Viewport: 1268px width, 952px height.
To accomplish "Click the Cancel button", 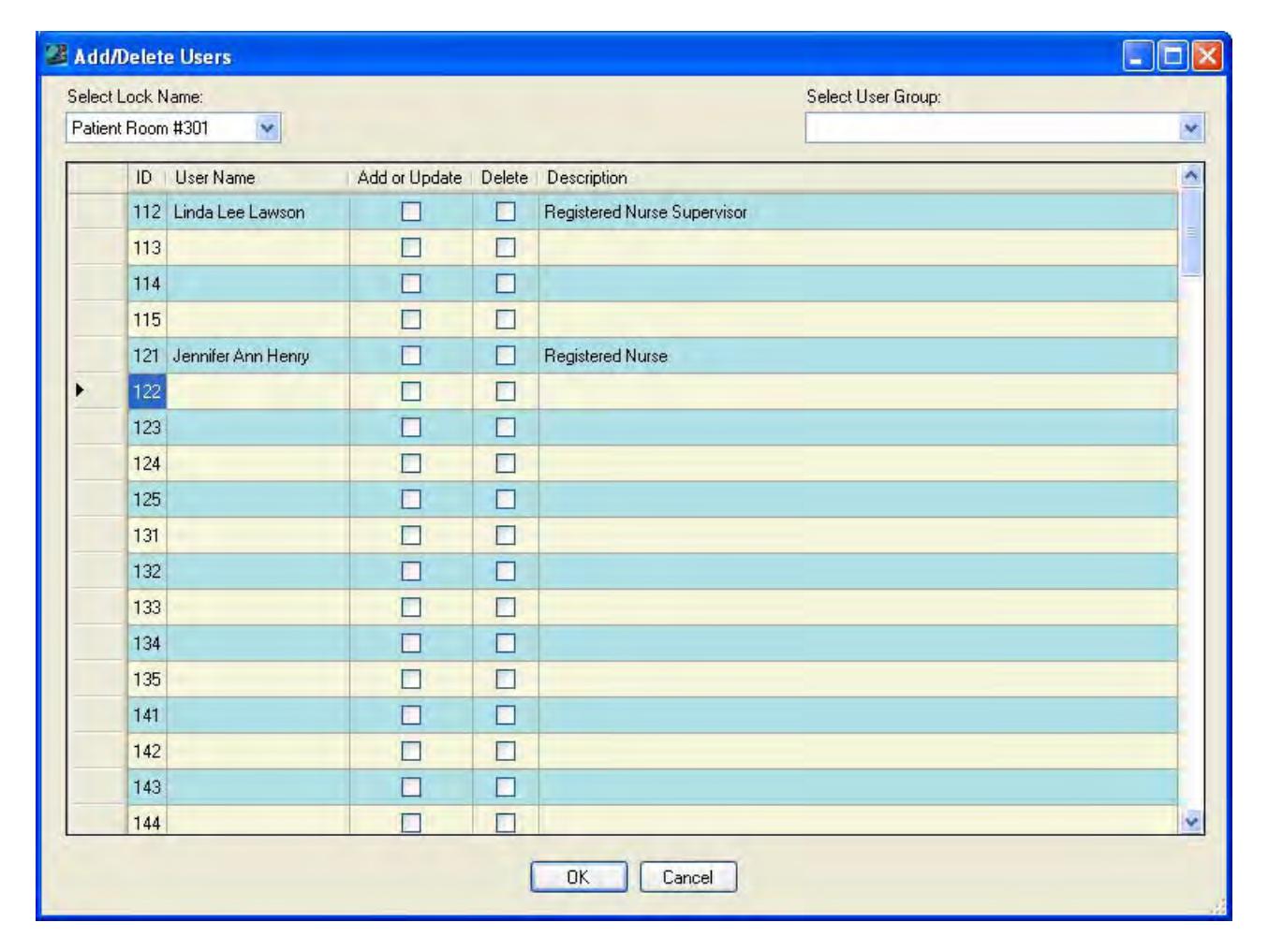I will (x=687, y=877).
